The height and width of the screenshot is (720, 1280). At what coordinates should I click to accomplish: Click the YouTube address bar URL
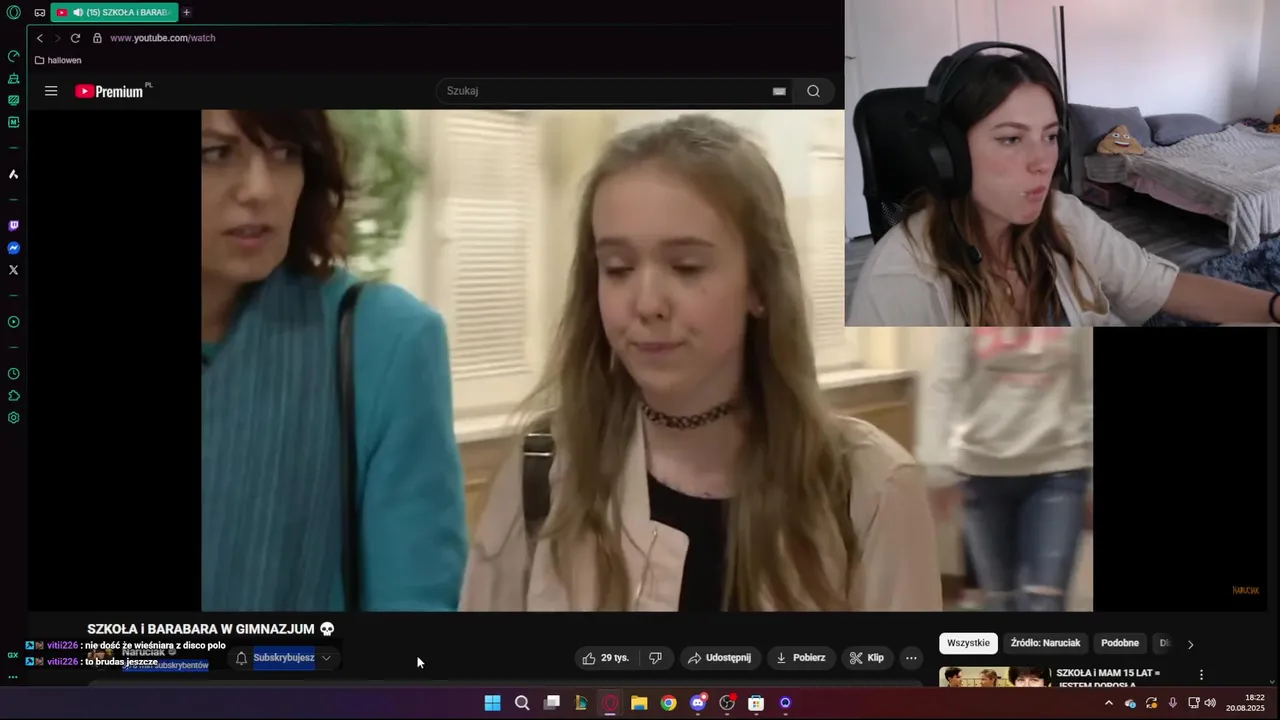point(163,38)
